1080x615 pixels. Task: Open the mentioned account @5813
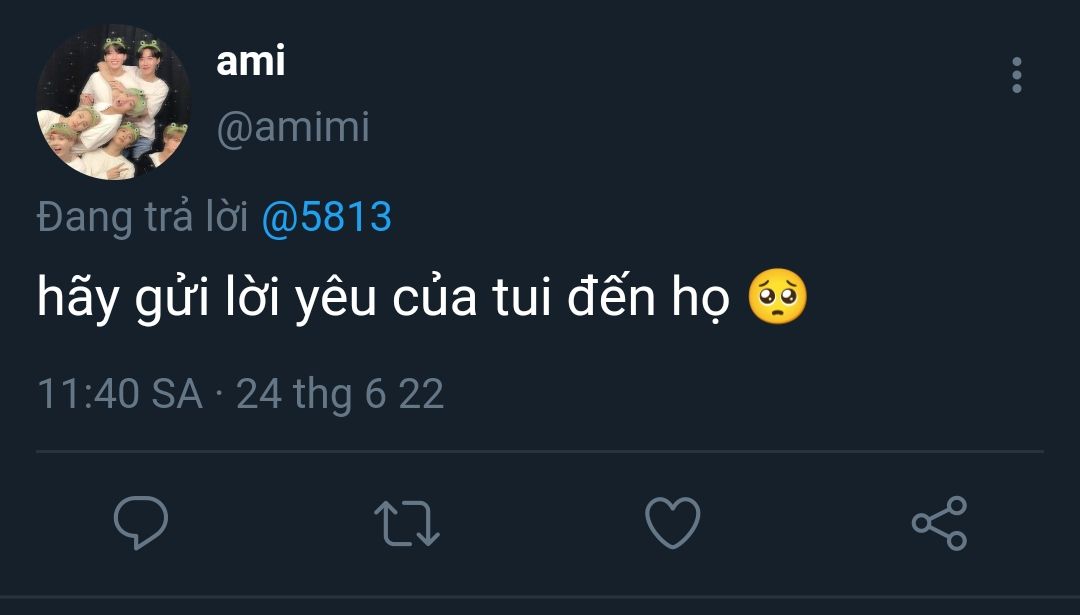click(326, 217)
